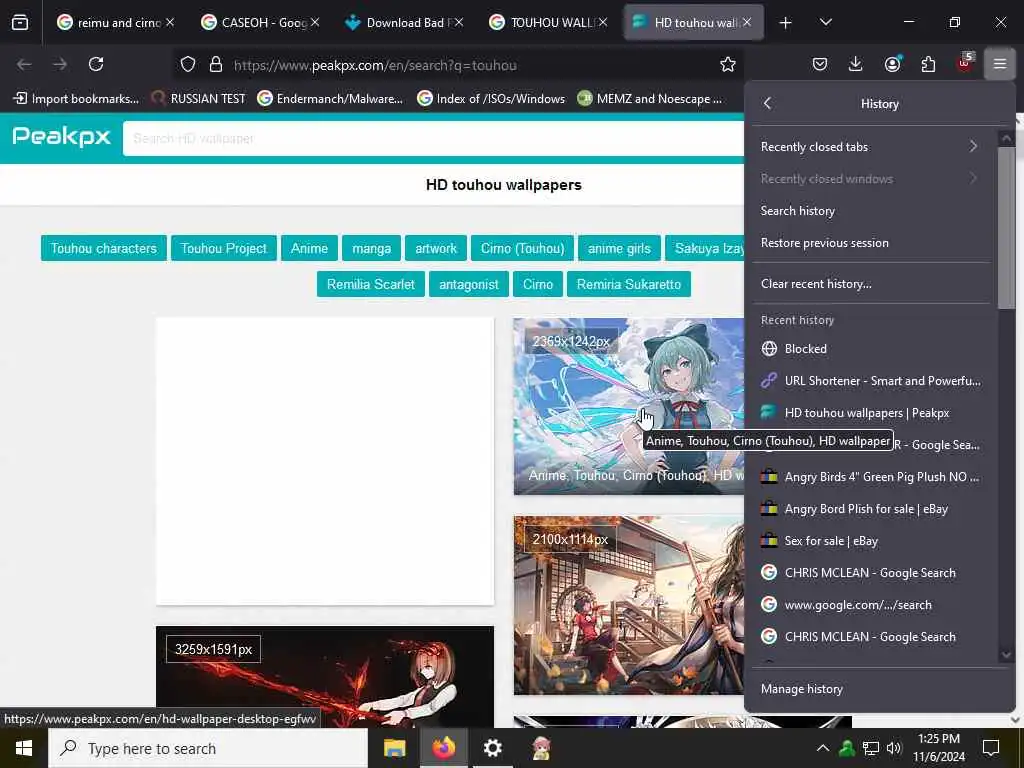List all tabs dropdown arrow

click(x=825, y=23)
